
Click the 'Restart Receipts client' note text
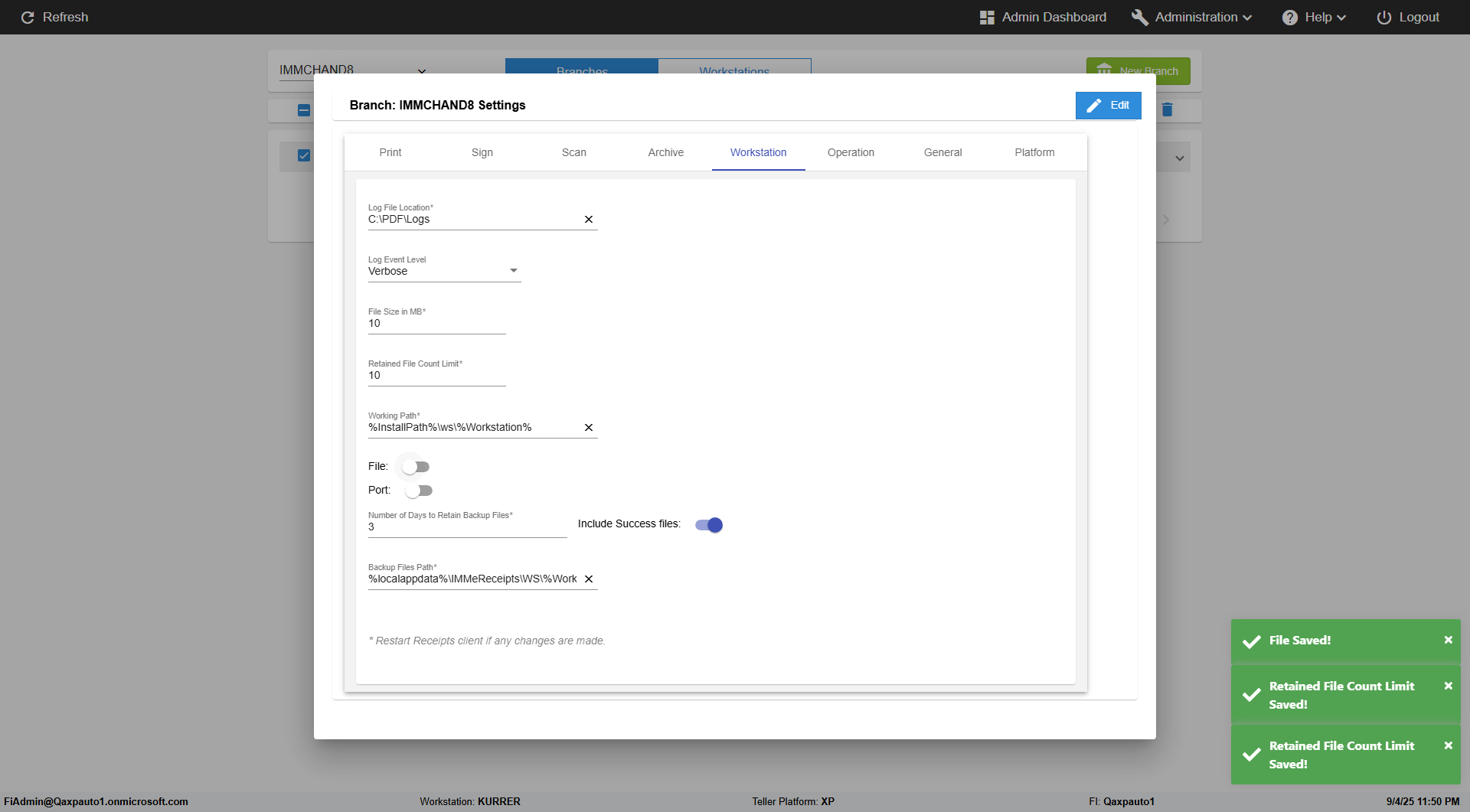point(487,641)
